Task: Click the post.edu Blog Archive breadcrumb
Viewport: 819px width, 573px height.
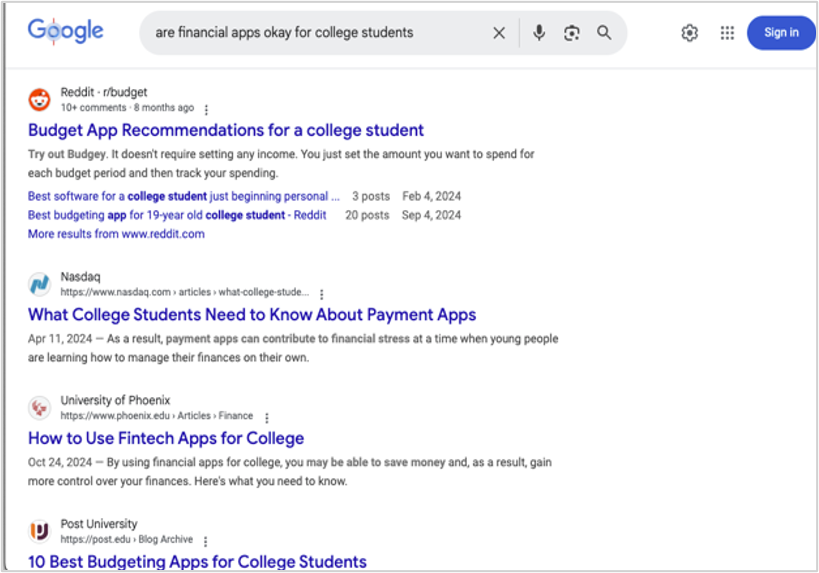Action: point(126,539)
